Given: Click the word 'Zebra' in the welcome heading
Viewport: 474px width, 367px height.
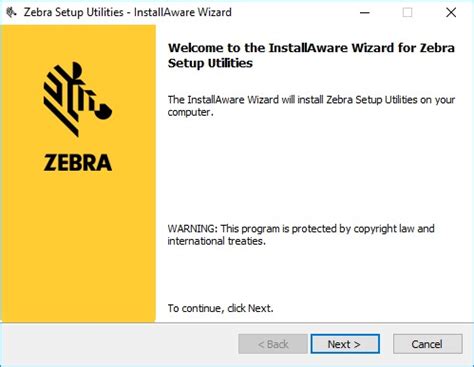Looking at the screenshot, I should tap(437, 48).
